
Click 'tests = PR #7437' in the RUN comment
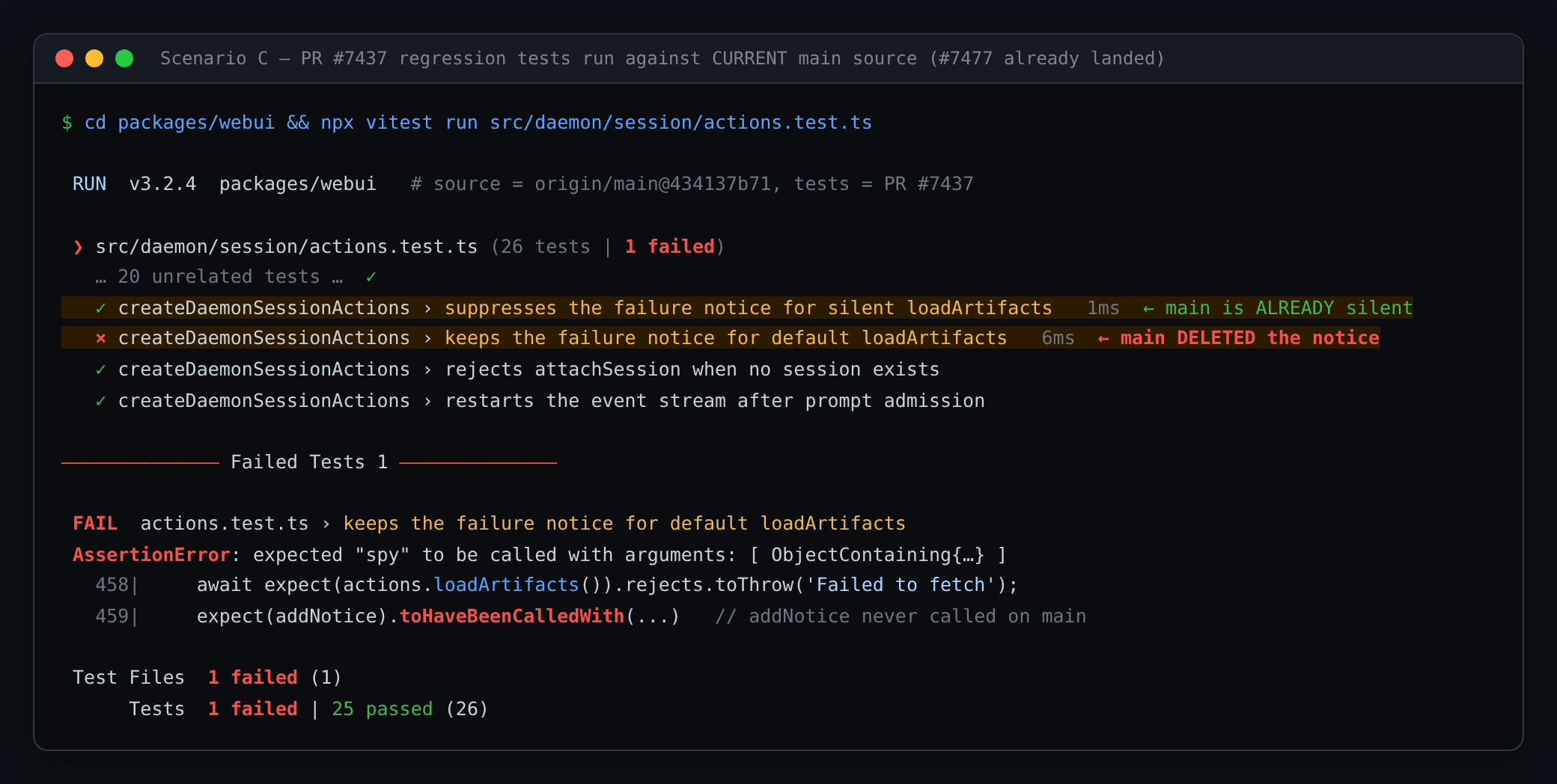[x=884, y=184]
